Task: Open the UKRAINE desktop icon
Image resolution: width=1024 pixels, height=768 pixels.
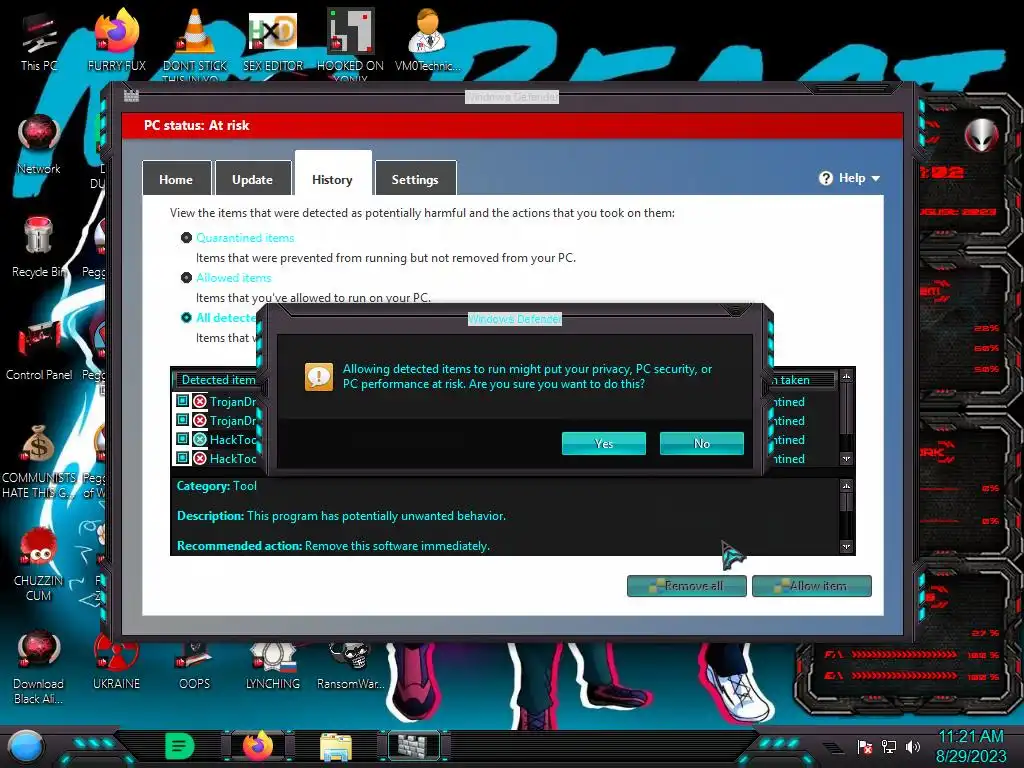Action: click(117, 662)
